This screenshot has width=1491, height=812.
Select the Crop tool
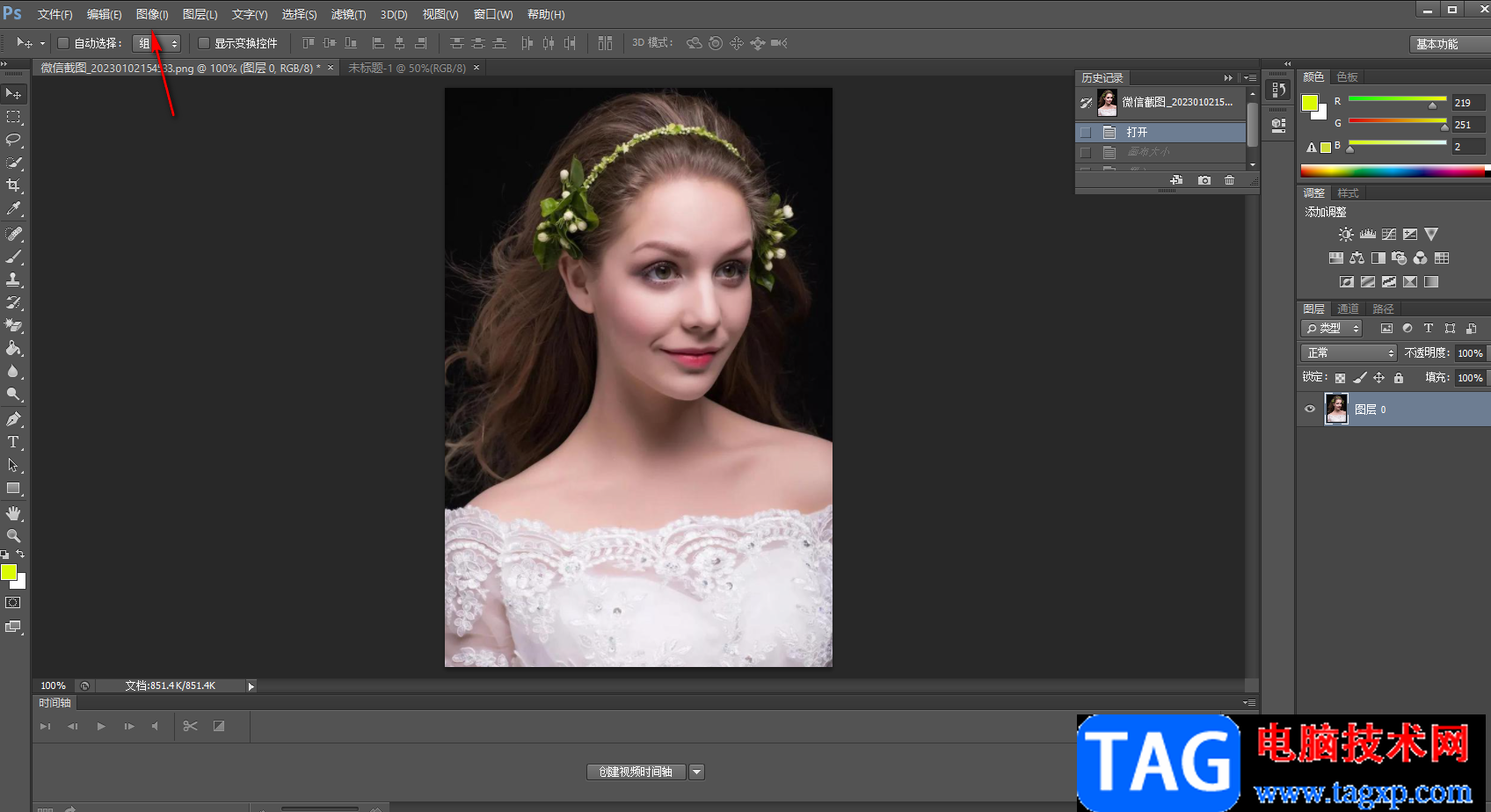point(13,185)
